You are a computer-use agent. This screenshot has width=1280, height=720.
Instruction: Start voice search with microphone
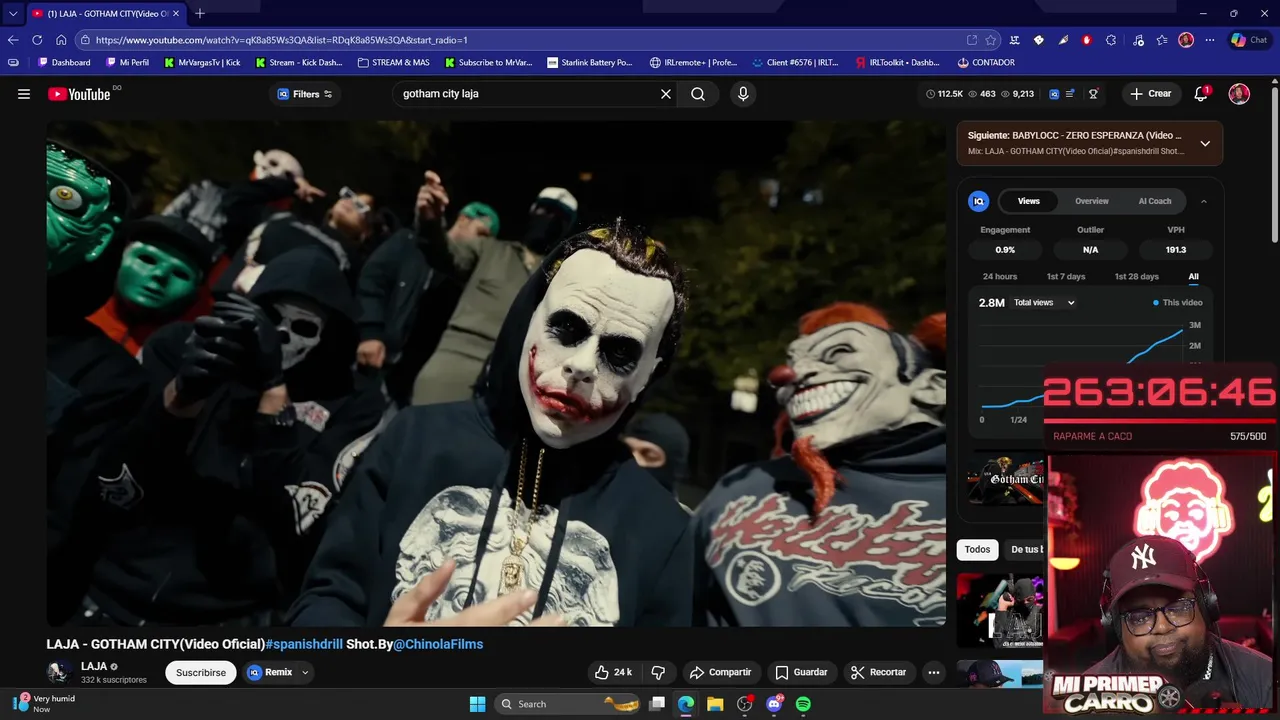click(x=743, y=94)
